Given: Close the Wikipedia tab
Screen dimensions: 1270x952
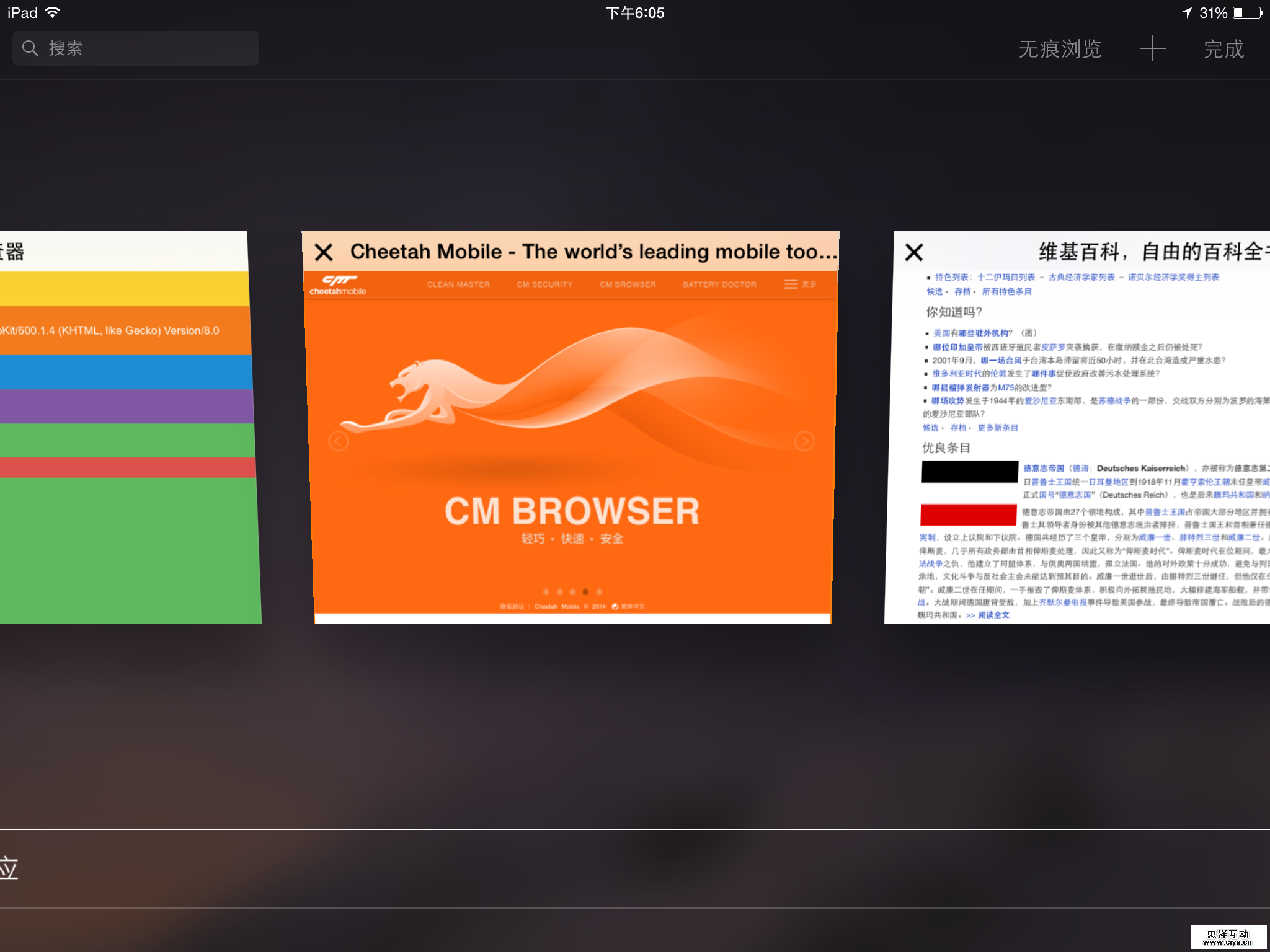Looking at the screenshot, I should tap(914, 252).
